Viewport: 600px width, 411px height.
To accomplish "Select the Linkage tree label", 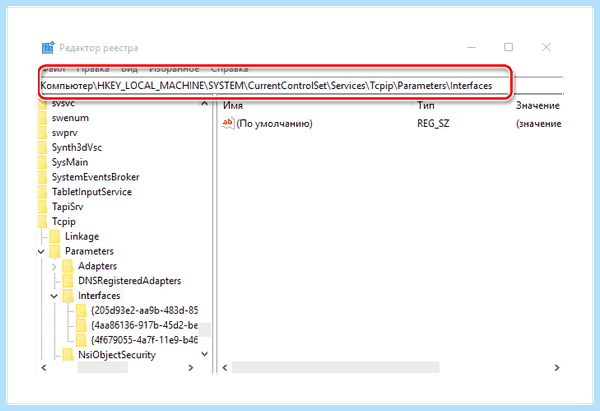I will [x=82, y=236].
